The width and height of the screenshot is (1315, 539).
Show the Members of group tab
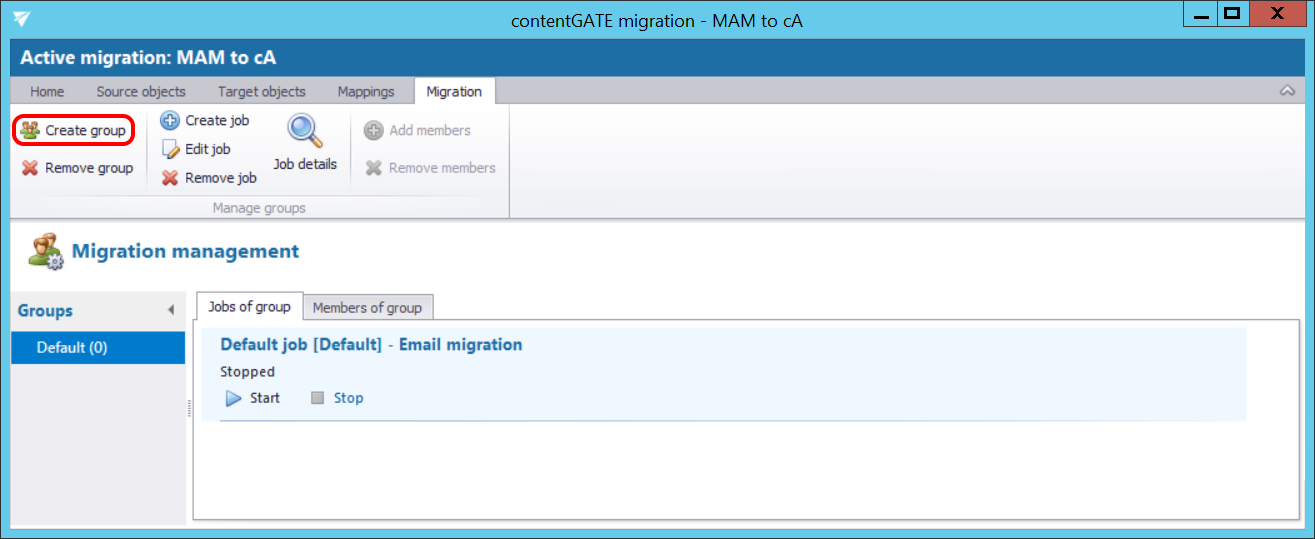(367, 307)
